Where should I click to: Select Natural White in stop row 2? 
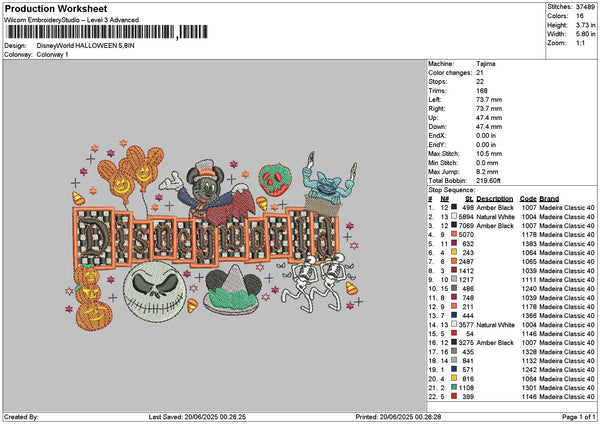pyautogui.click(x=495, y=217)
